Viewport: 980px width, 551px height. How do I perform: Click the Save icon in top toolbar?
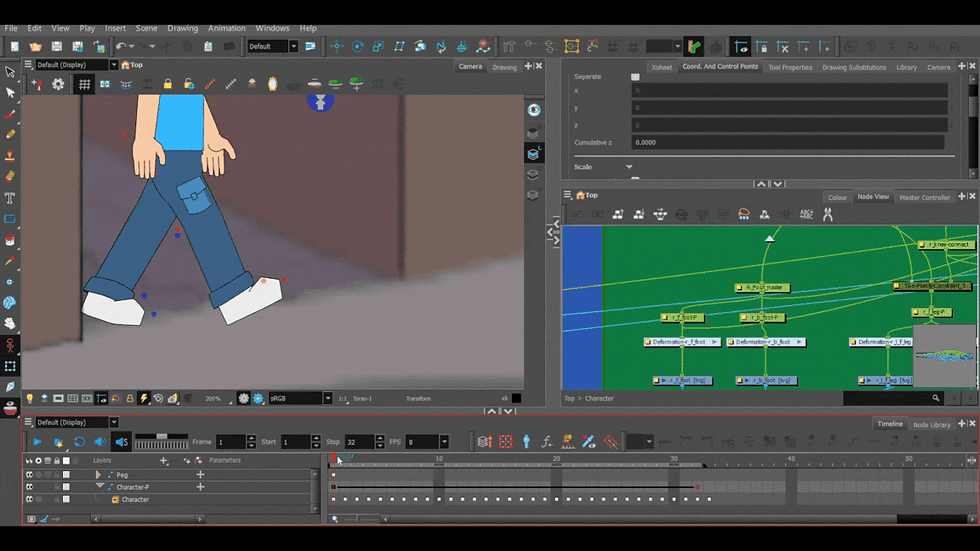click(x=56, y=46)
